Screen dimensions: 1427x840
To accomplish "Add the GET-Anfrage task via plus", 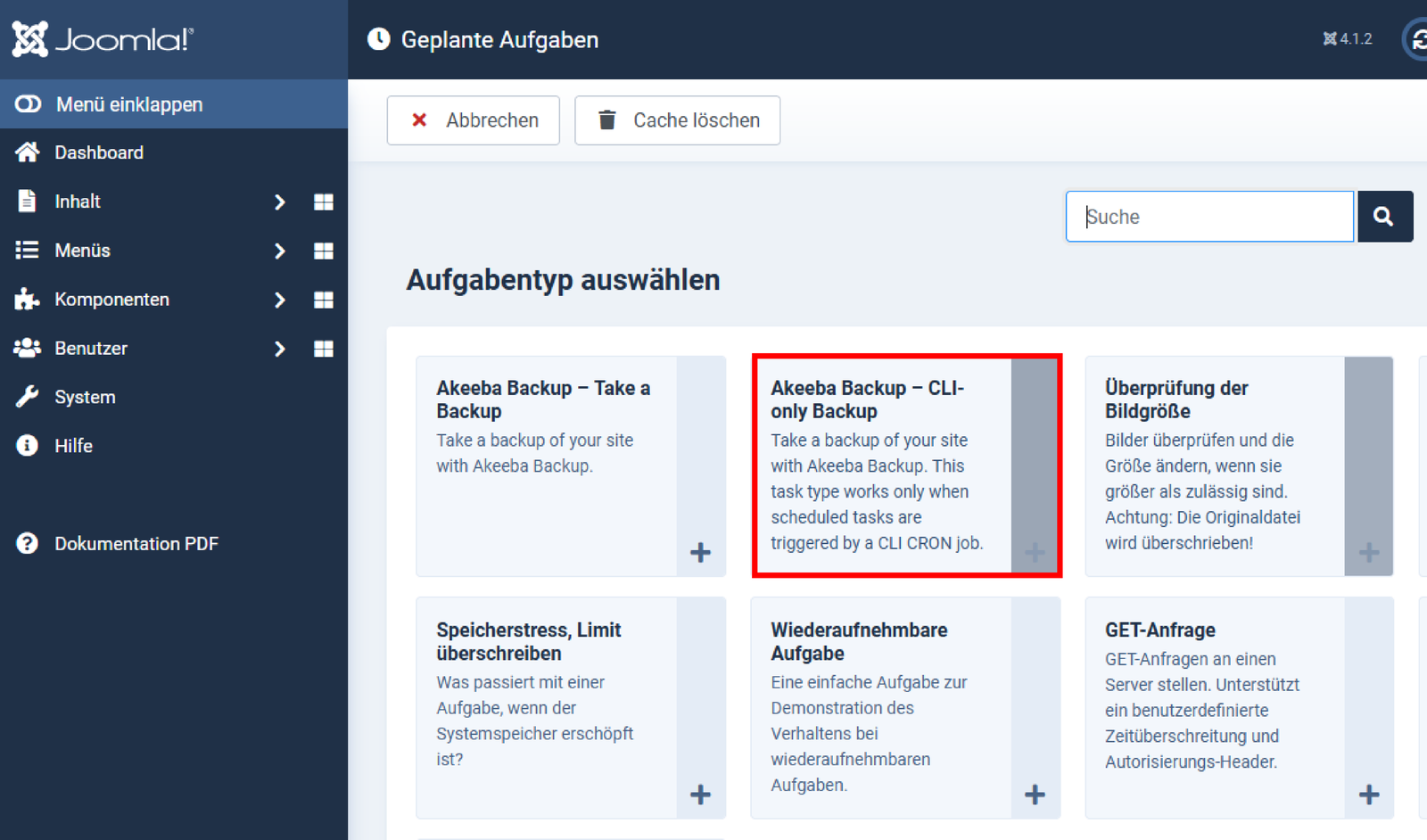I will 1368,795.
